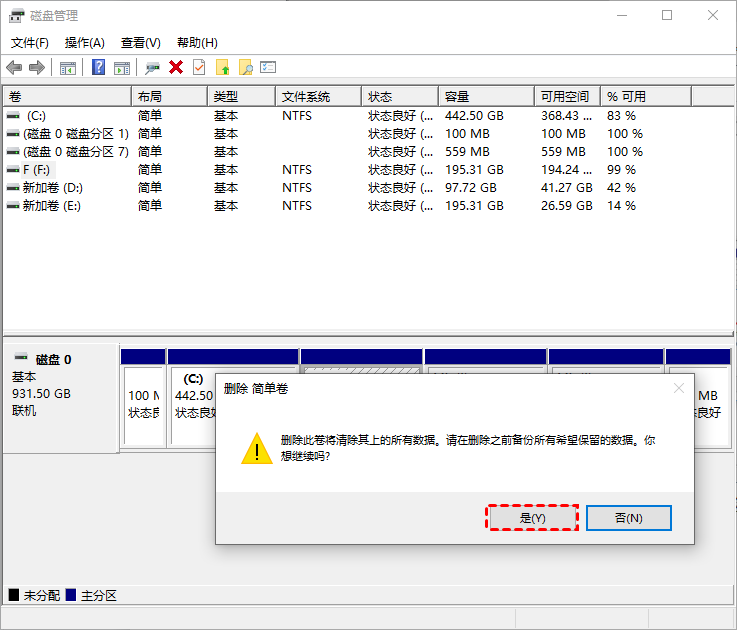Open the blue Help question-mark icon
The height and width of the screenshot is (630, 737).
click(x=98, y=67)
